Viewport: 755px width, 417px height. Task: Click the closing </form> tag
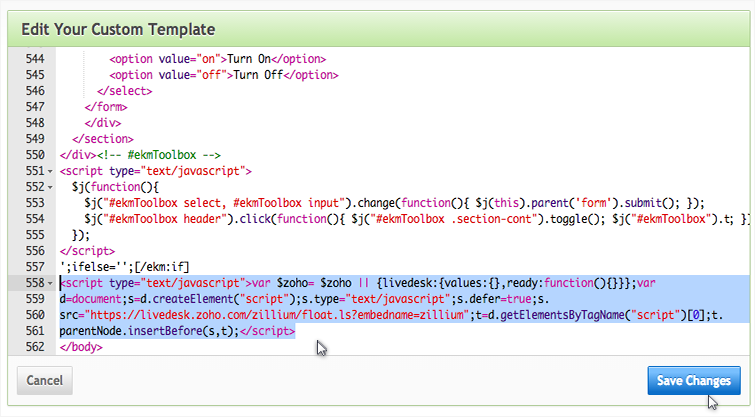point(106,106)
